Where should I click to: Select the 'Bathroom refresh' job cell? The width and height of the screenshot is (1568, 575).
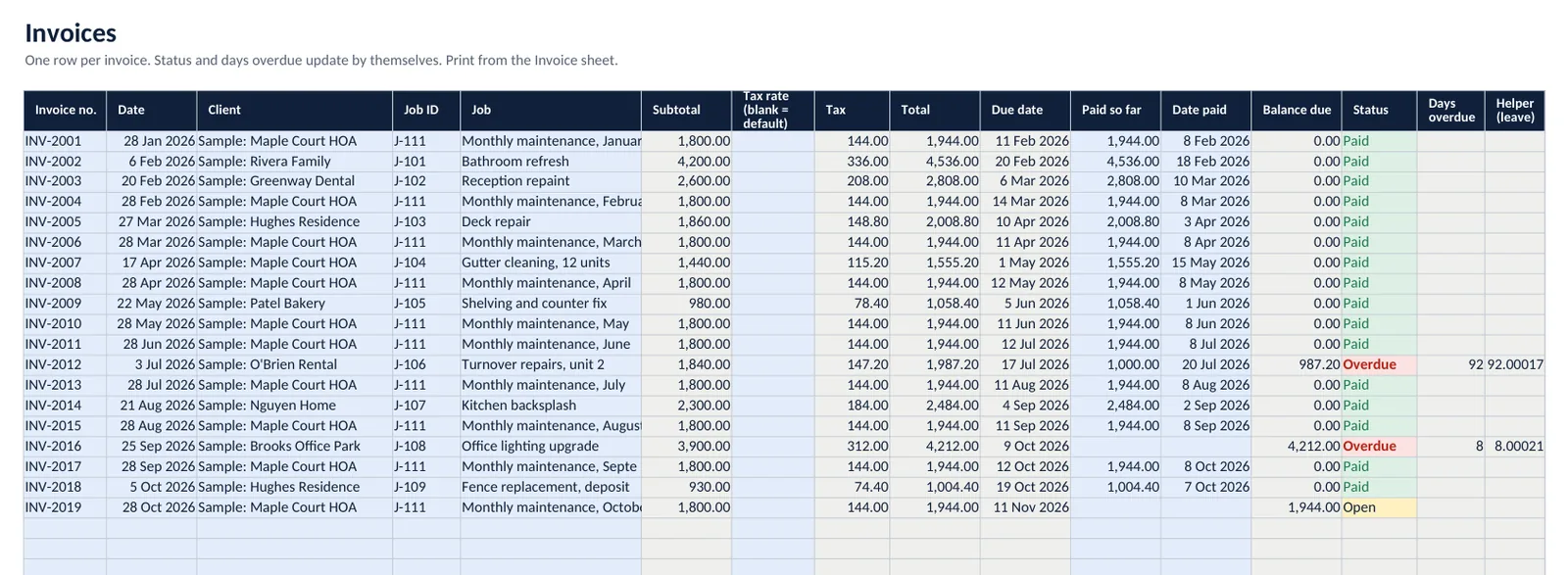tap(551, 162)
